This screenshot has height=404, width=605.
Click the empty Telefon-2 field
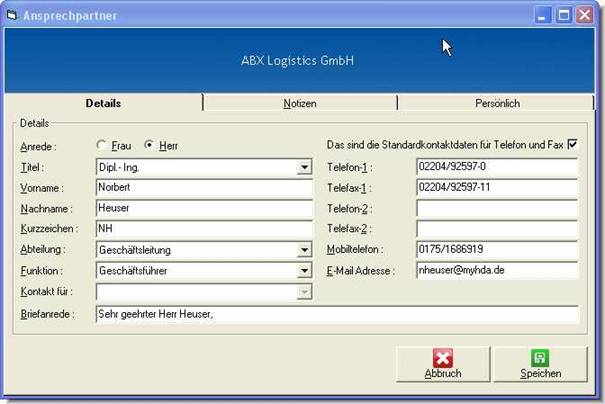497,208
